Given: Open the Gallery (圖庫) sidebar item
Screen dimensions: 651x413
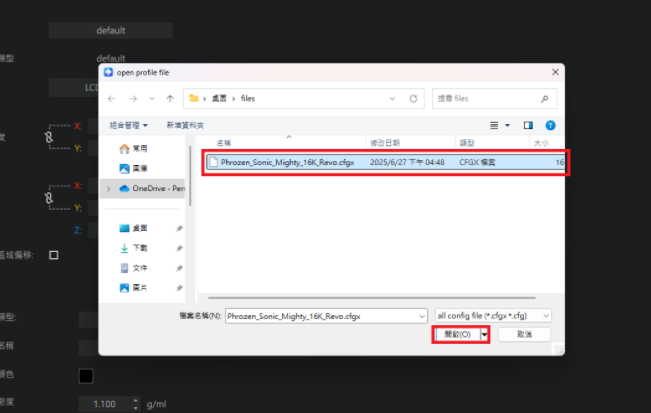Looking at the screenshot, I should click(x=138, y=168).
